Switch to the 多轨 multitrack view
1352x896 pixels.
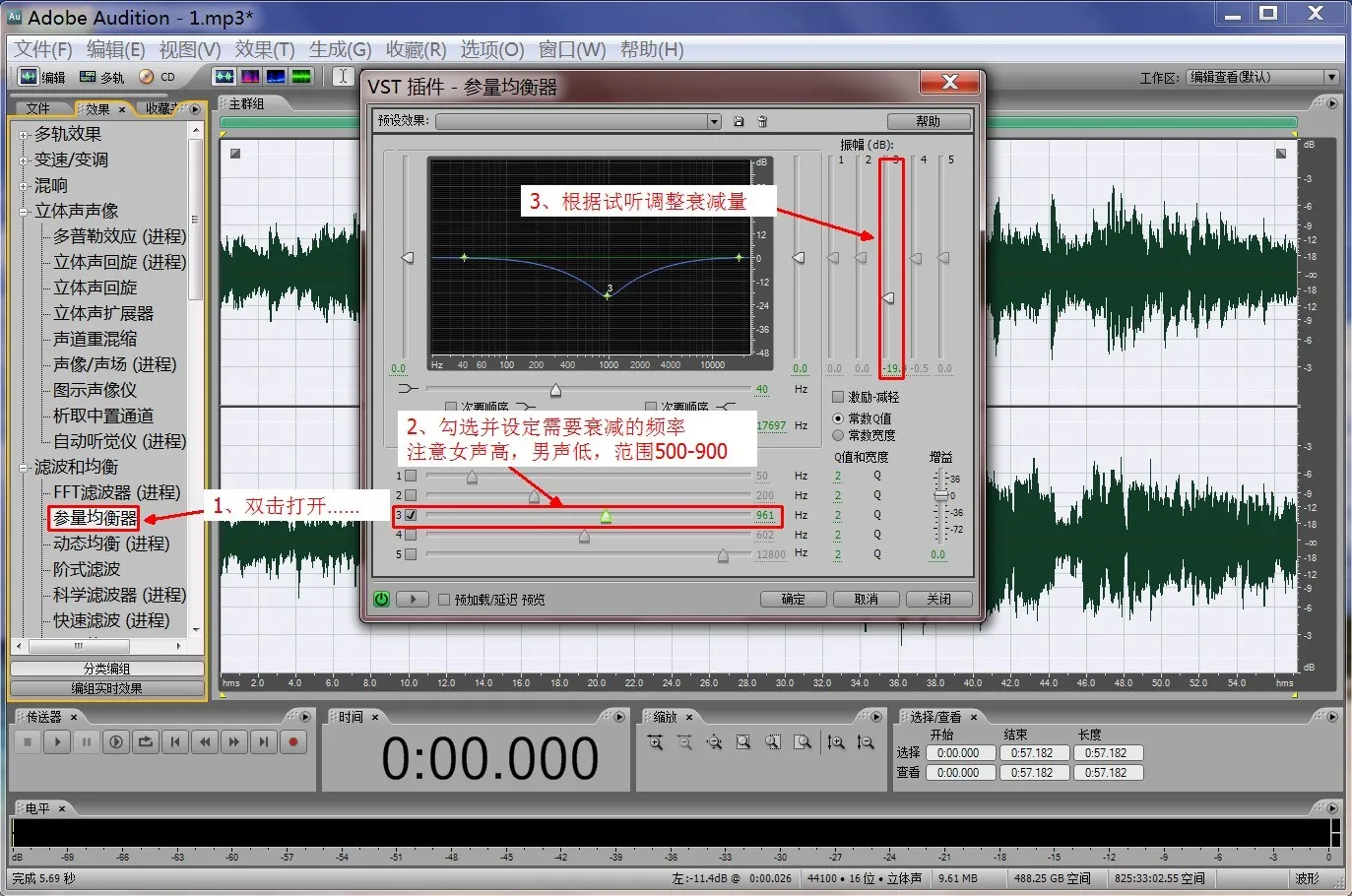click(x=102, y=77)
